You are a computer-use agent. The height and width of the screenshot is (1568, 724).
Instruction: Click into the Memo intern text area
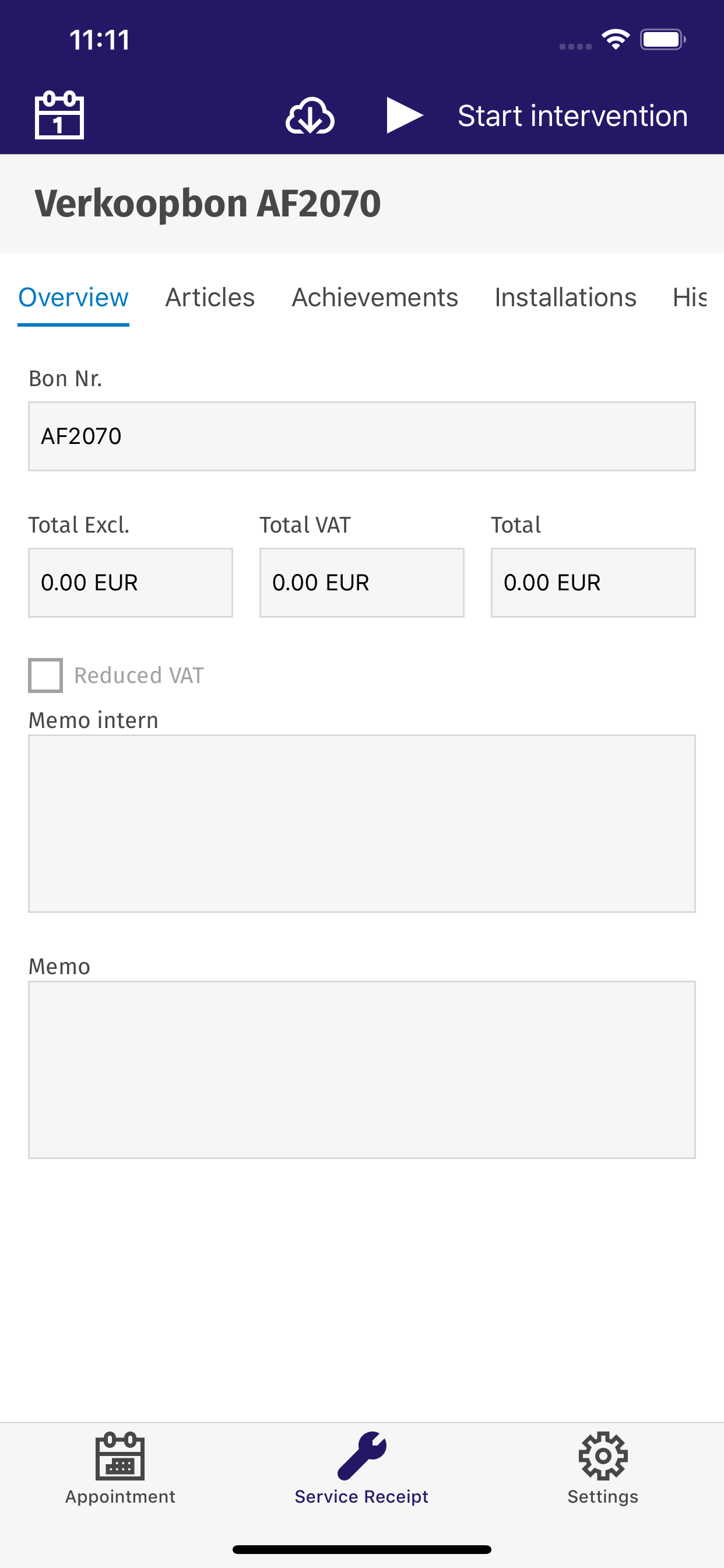(x=362, y=824)
